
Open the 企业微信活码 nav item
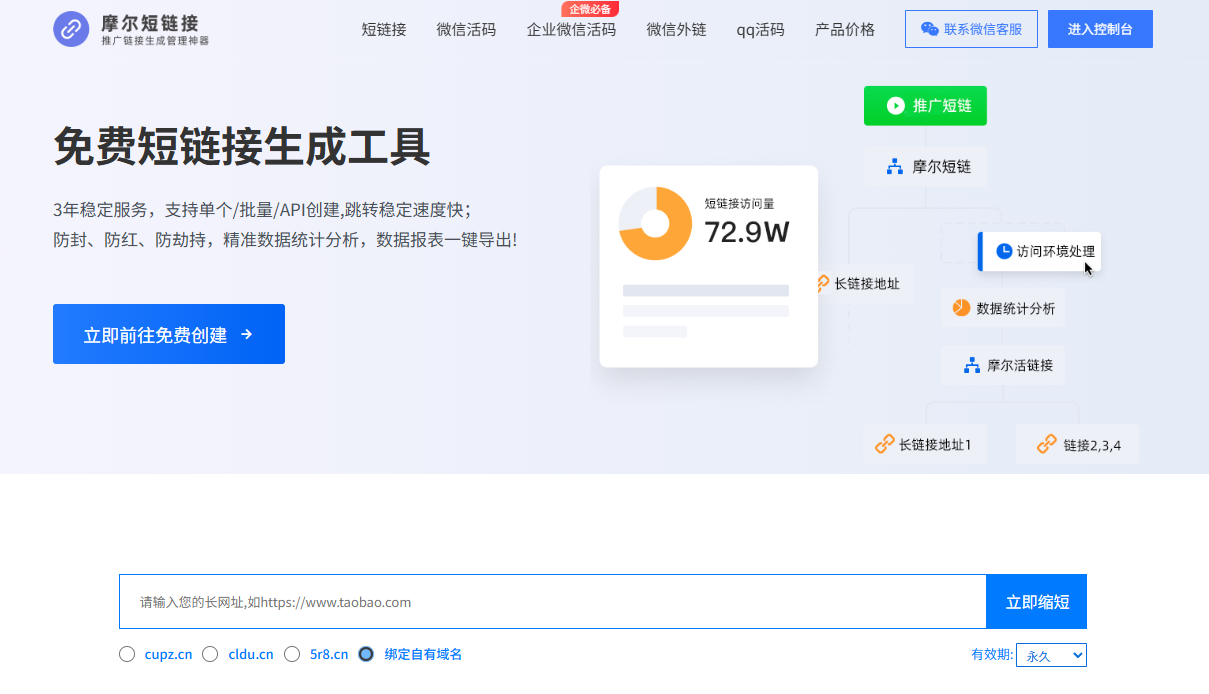coord(571,29)
